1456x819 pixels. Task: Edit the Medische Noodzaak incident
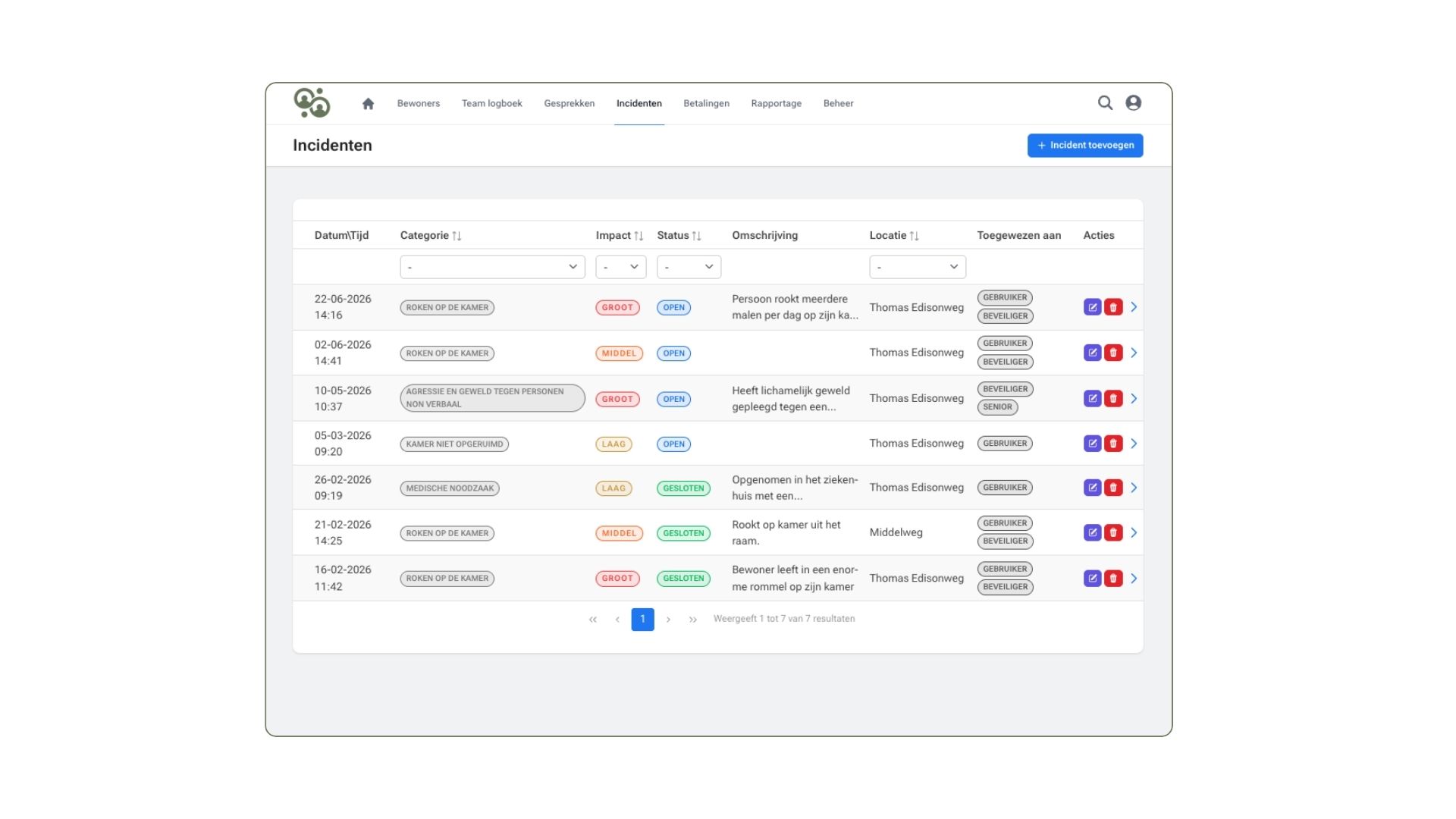[1092, 488]
